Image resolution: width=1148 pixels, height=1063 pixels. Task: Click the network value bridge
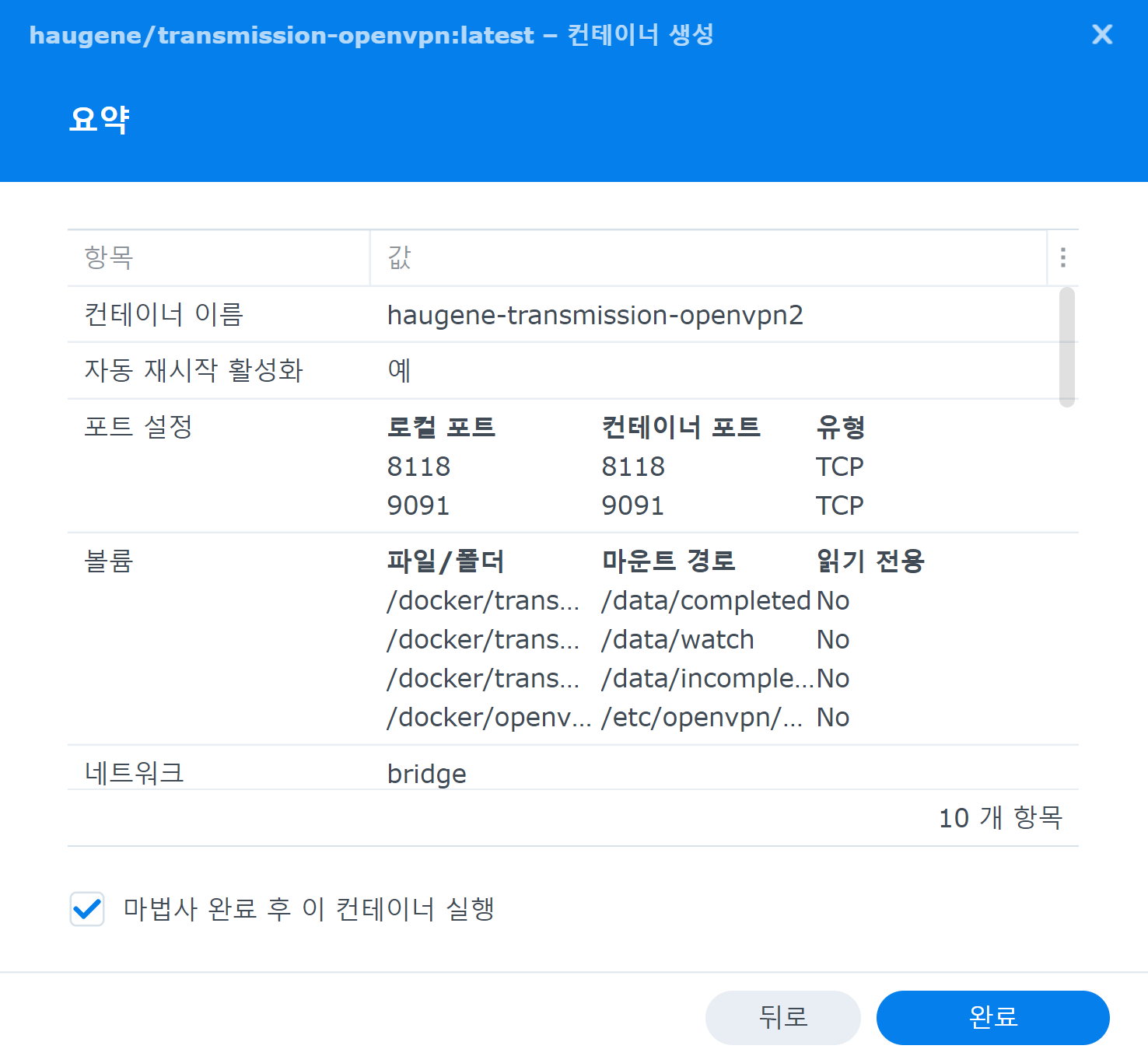426,774
